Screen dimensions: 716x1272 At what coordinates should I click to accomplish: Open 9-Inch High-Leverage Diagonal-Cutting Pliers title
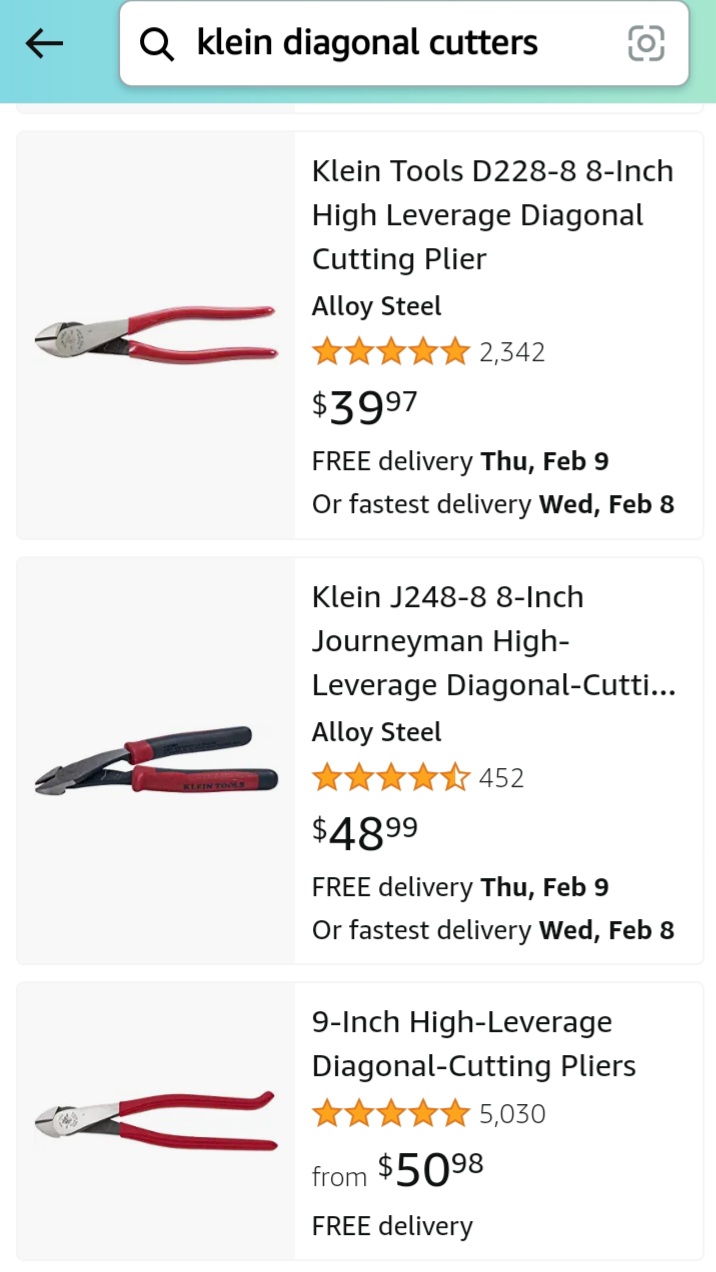[x=474, y=1044]
